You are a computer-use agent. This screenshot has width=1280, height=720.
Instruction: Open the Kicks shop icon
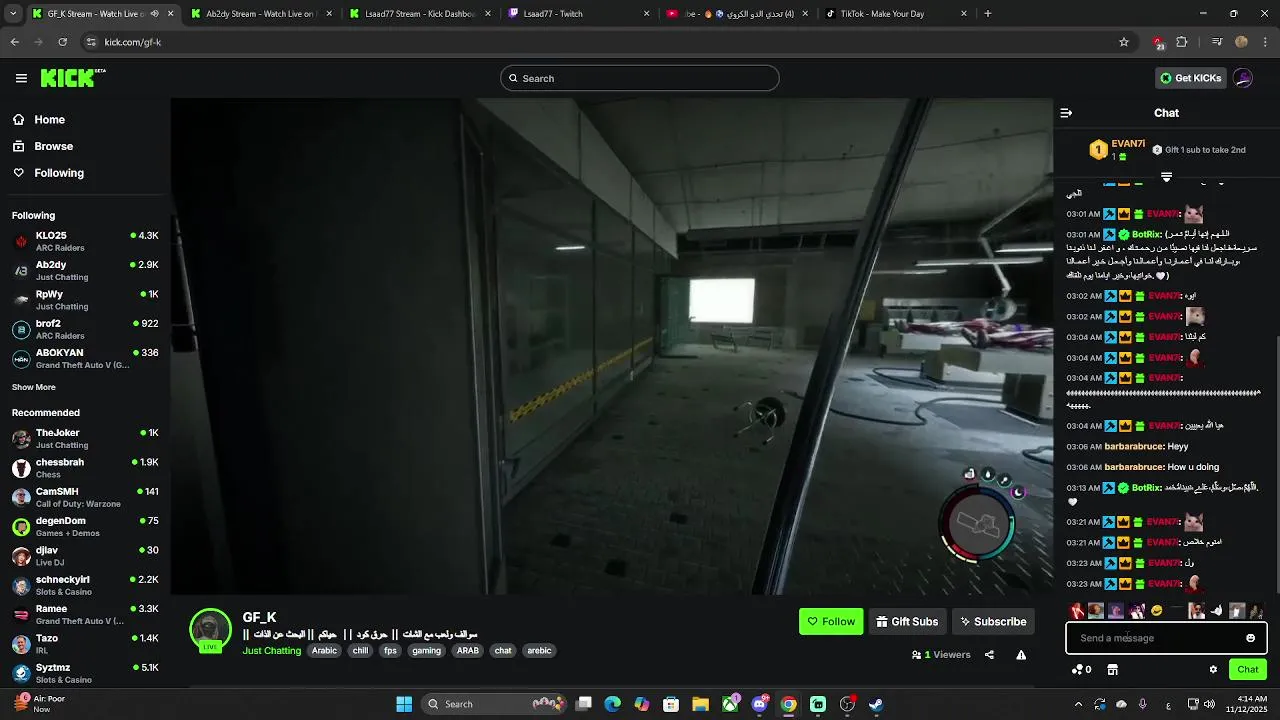click(x=1112, y=670)
